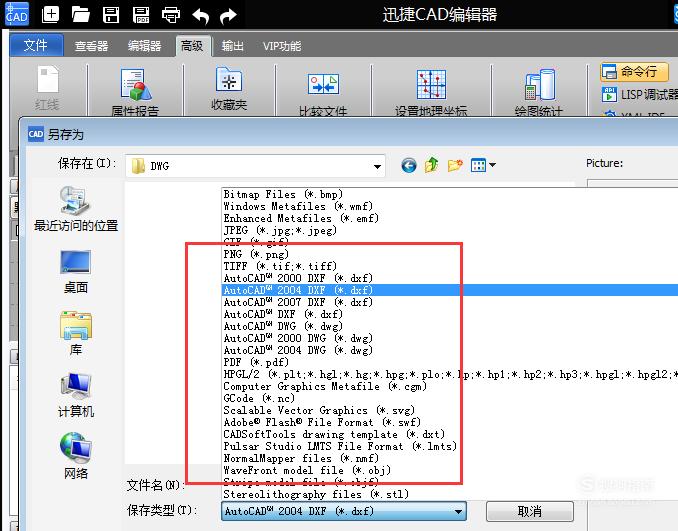Click the new file icon in title bar

(x=50, y=15)
